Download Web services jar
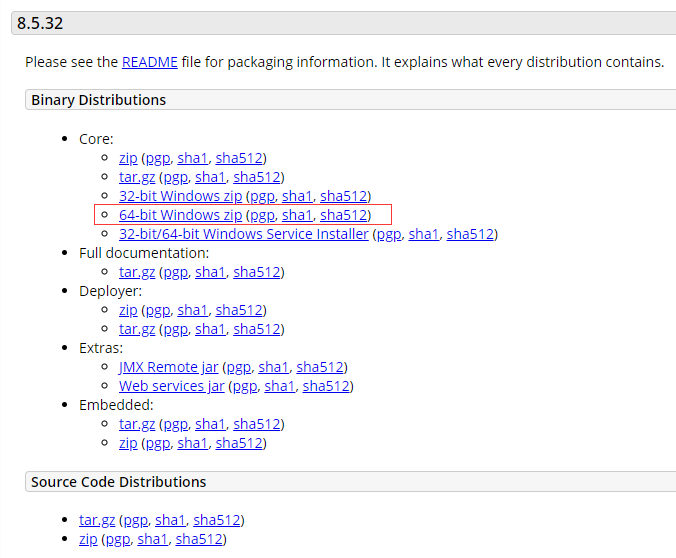This screenshot has width=676, height=558. click(x=172, y=386)
